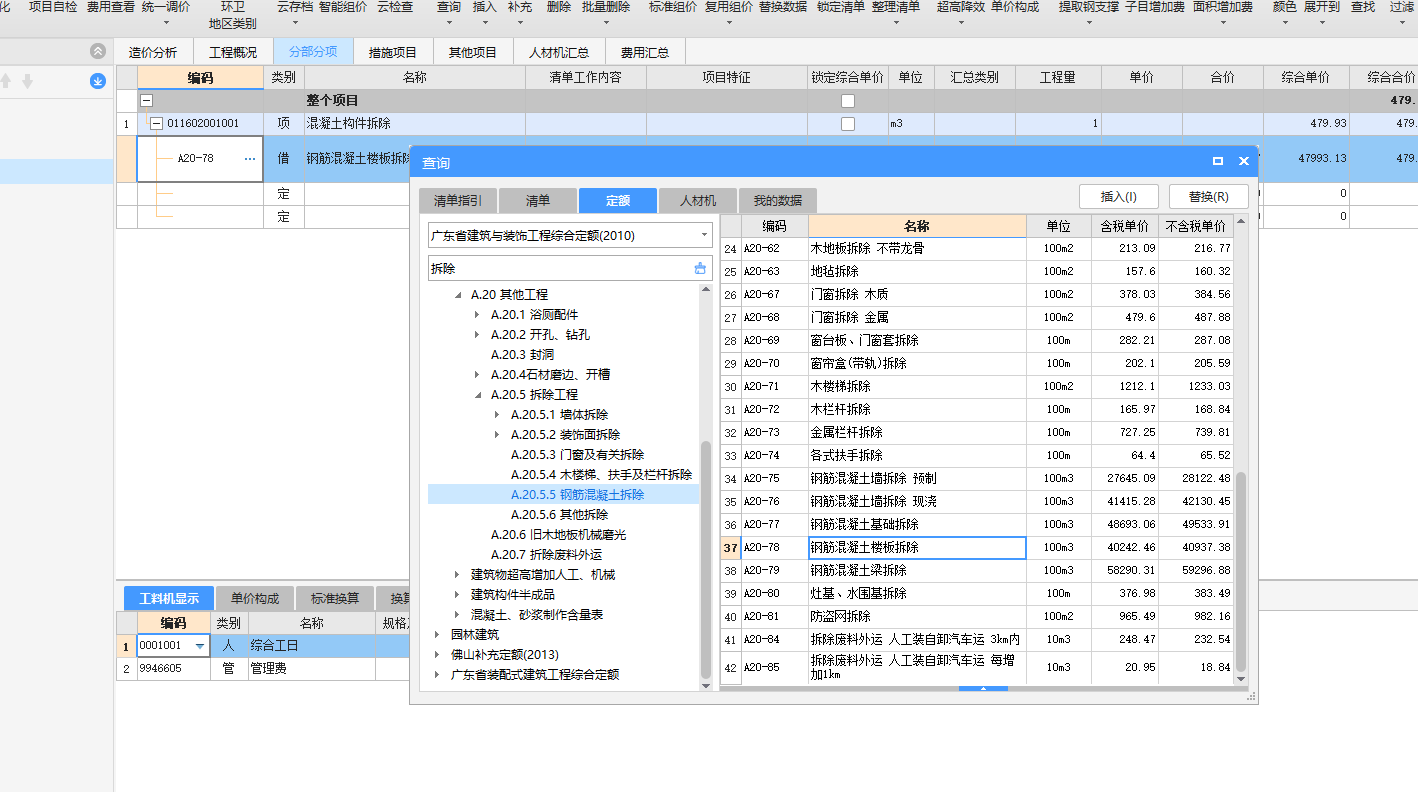
Task: Open the 广东省建筑与装饰工程综合定额(2010) dropdown
Action: (704, 235)
